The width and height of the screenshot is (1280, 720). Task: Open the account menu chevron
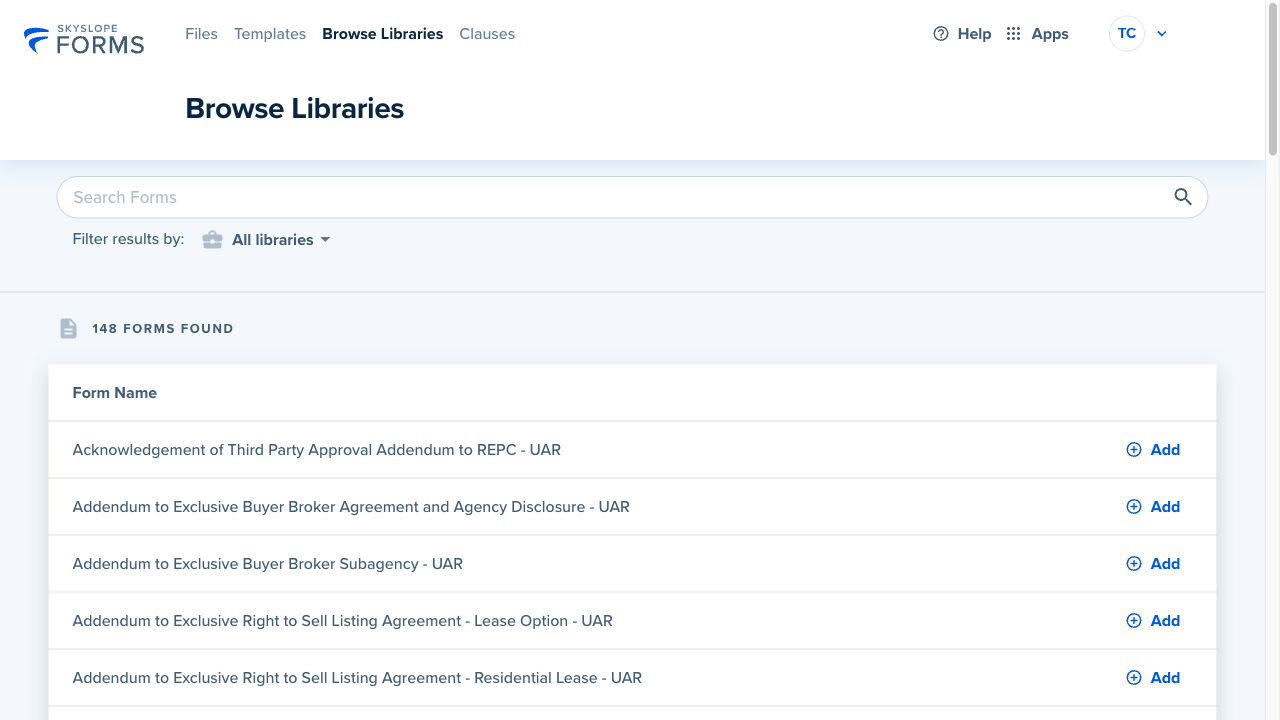pos(1161,34)
